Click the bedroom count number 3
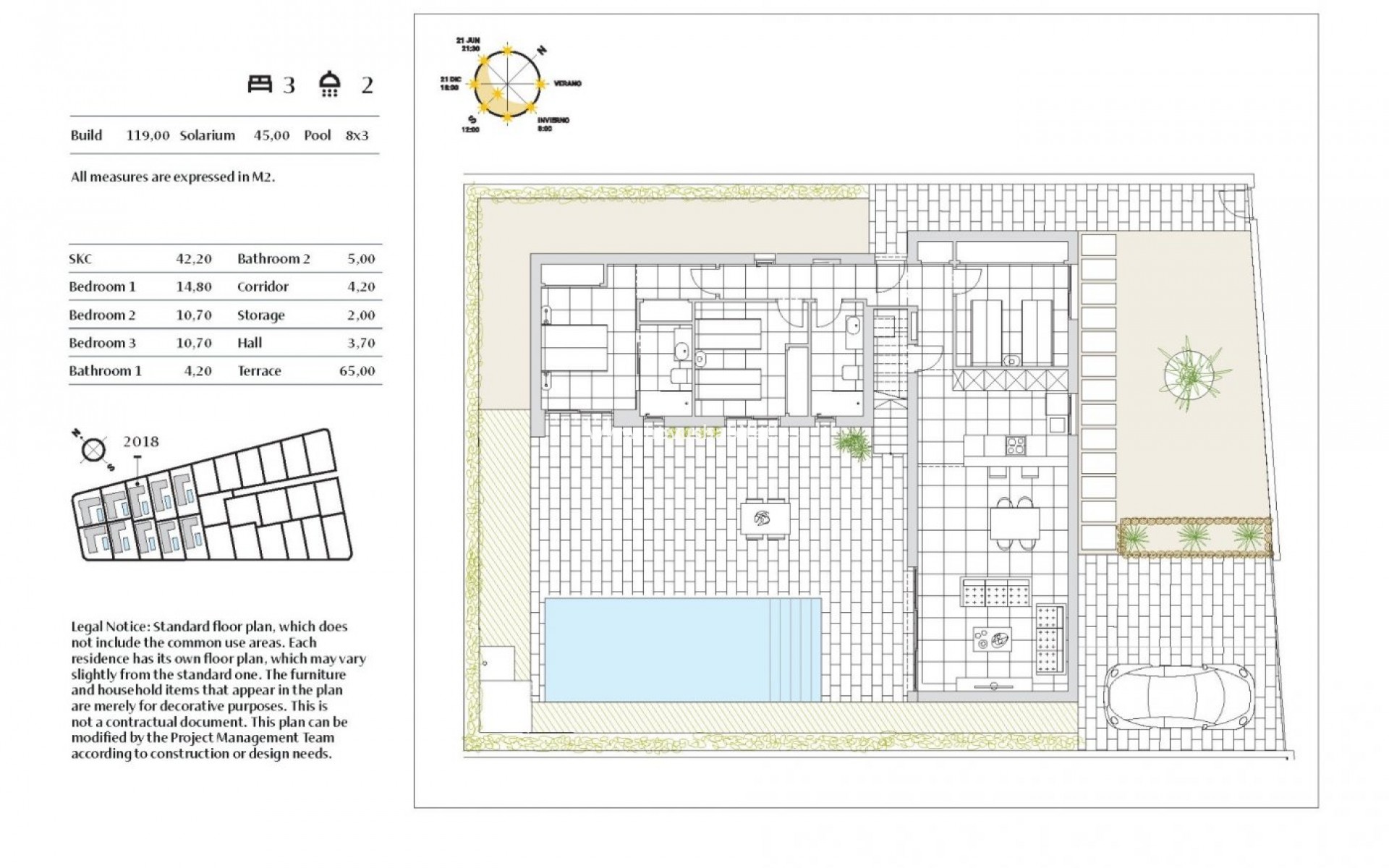The height and width of the screenshot is (868, 1389). click(289, 85)
